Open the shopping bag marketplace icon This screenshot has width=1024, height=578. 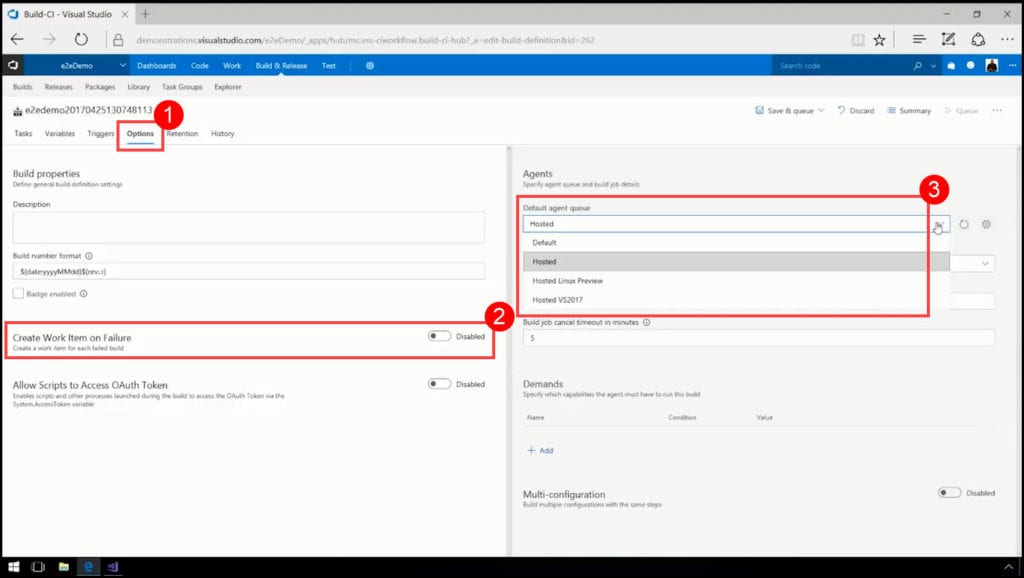[x=952, y=66]
